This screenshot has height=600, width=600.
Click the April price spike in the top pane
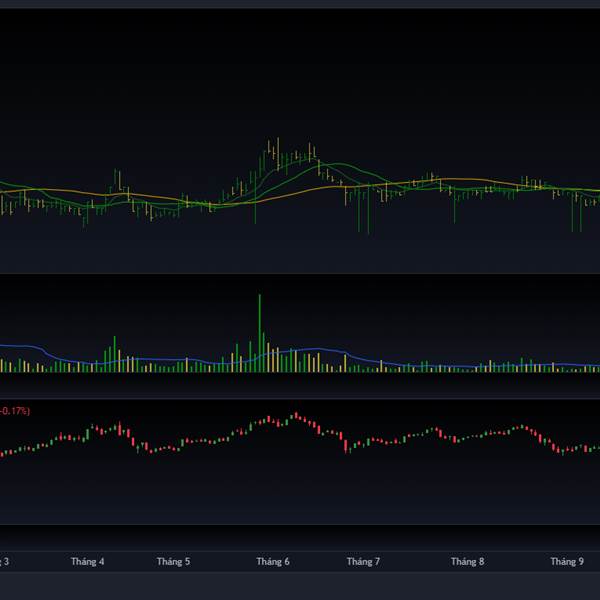[x=118, y=180]
